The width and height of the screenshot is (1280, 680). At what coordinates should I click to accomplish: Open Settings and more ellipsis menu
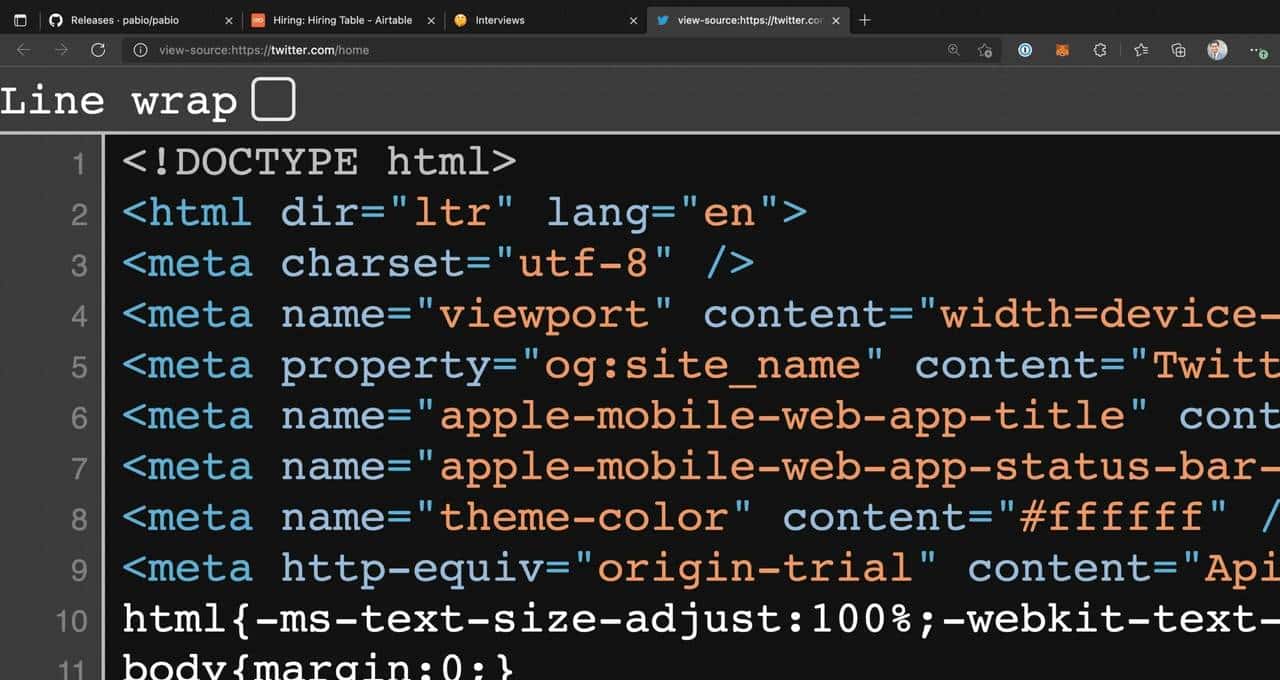click(1256, 50)
